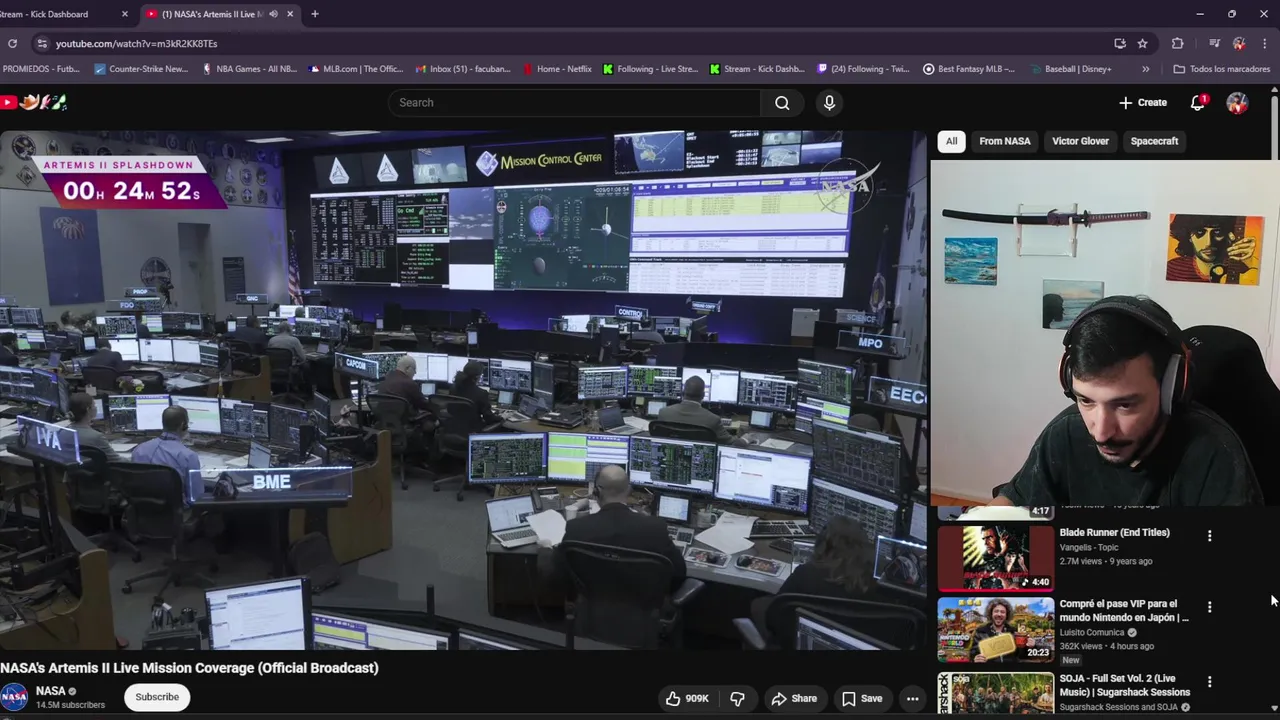Open the Todos los marcadores folder

pyautogui.click(x=1221, y=69)
